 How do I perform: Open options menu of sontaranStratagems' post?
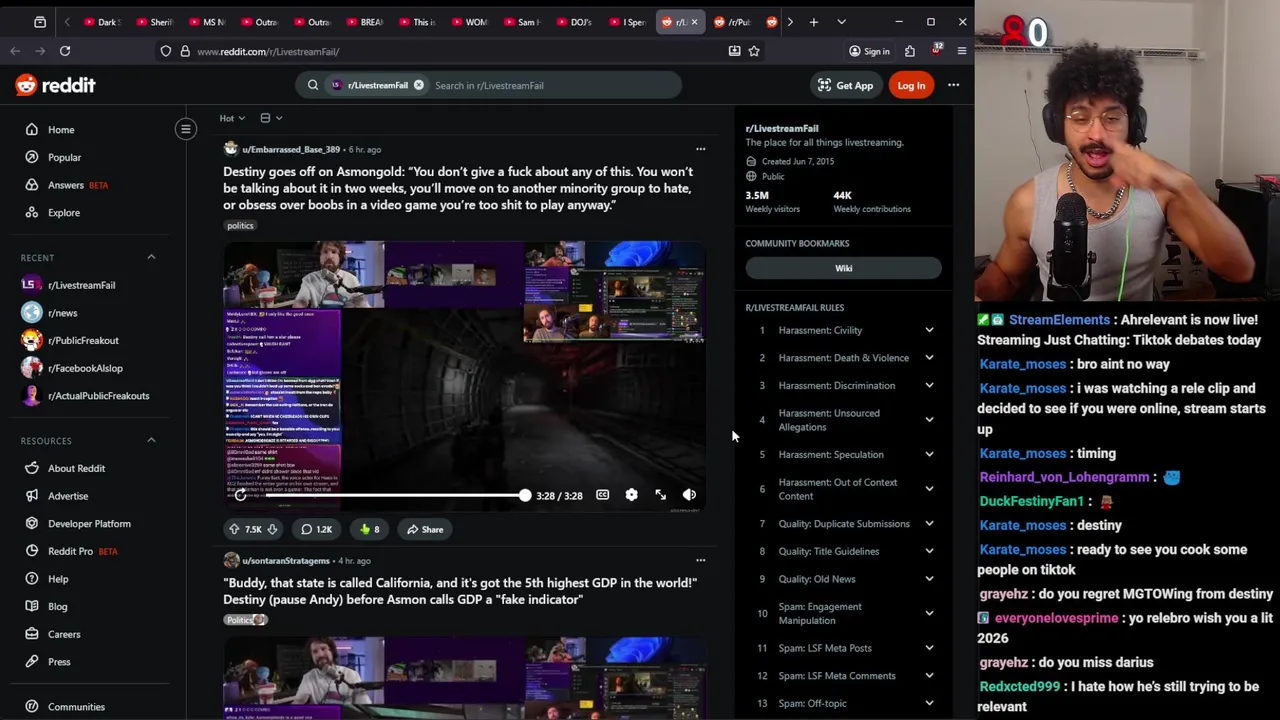click(x=700, y=560)
